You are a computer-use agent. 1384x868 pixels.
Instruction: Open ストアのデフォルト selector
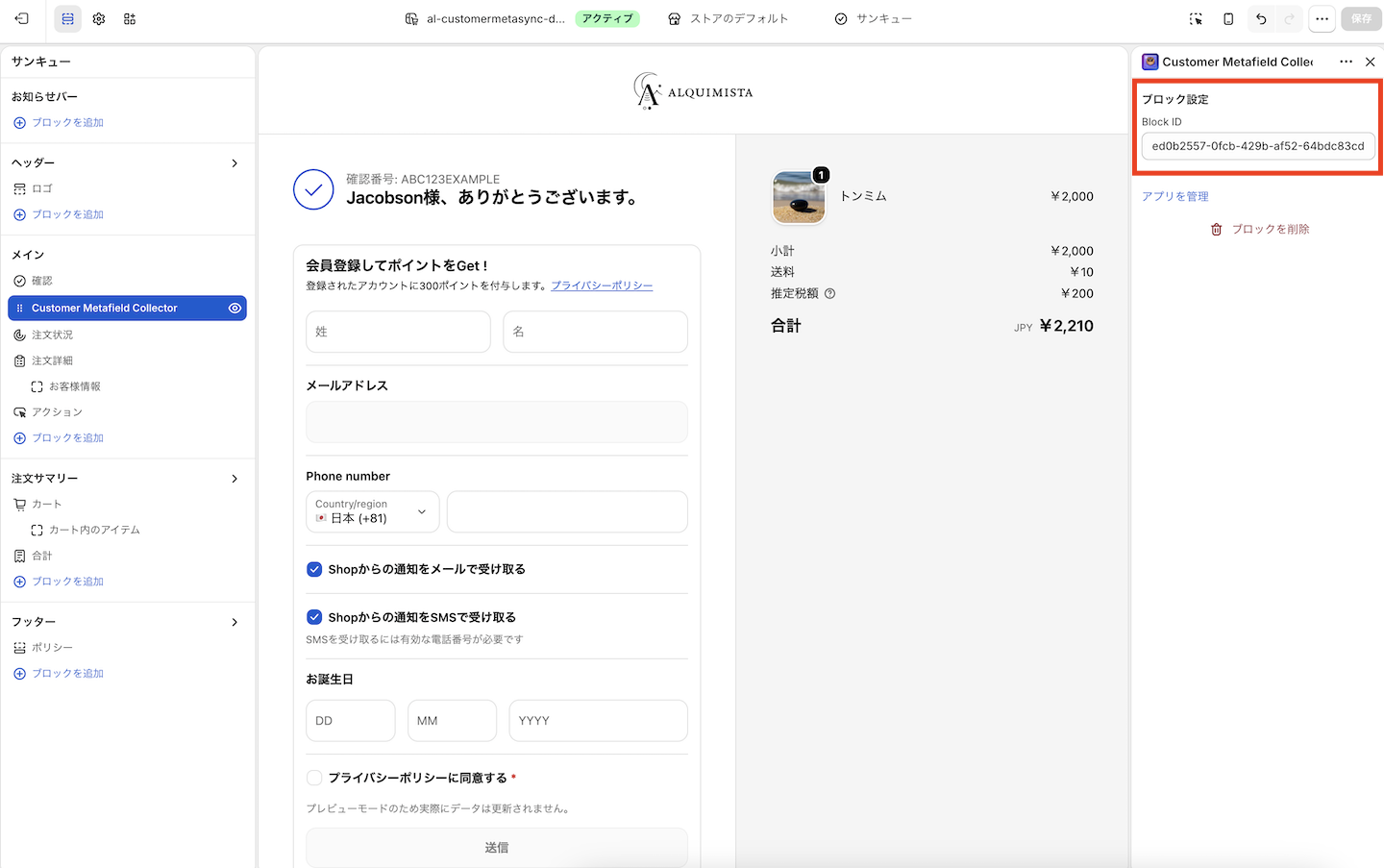(x=729, y=18)
